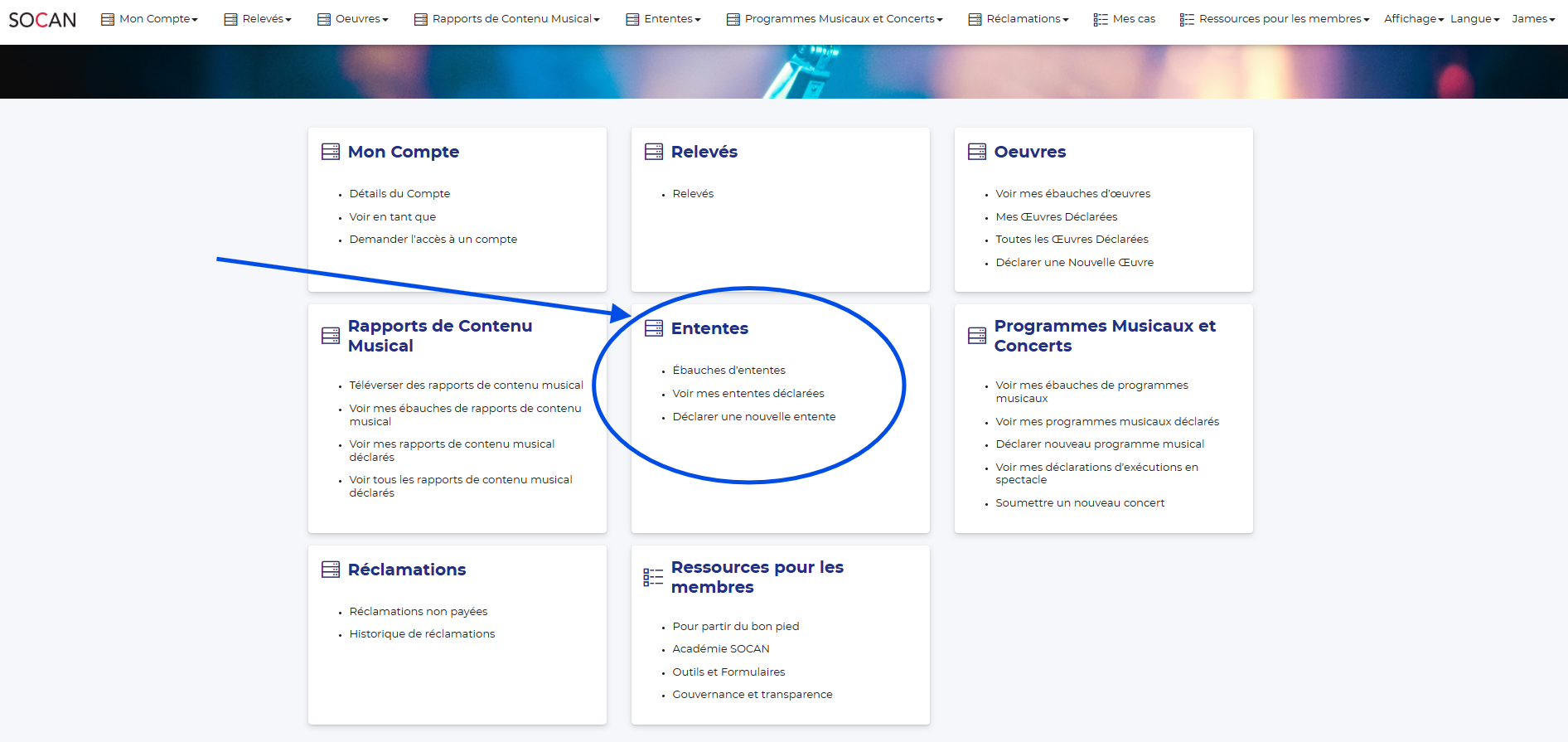
Task: Expand the Affichage dropdown in navbar
Action: pyautogui.click(x=1413, y=19)
